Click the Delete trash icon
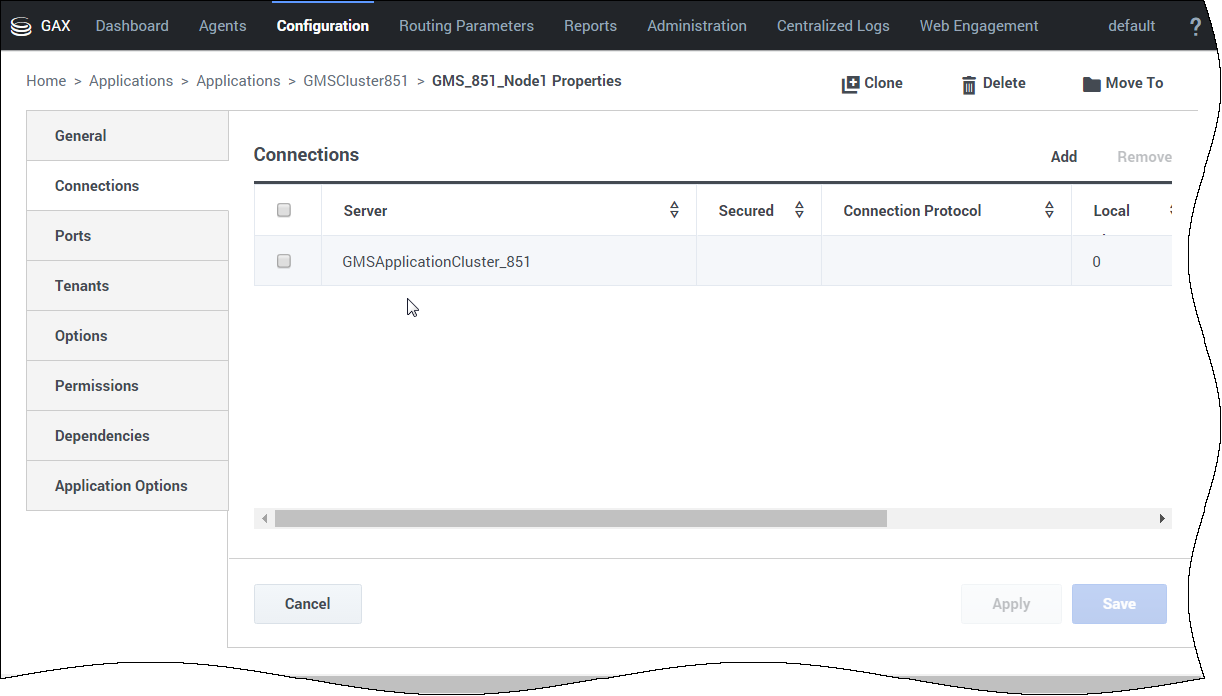Screen dimensions: 1222x696 [969, 83]
